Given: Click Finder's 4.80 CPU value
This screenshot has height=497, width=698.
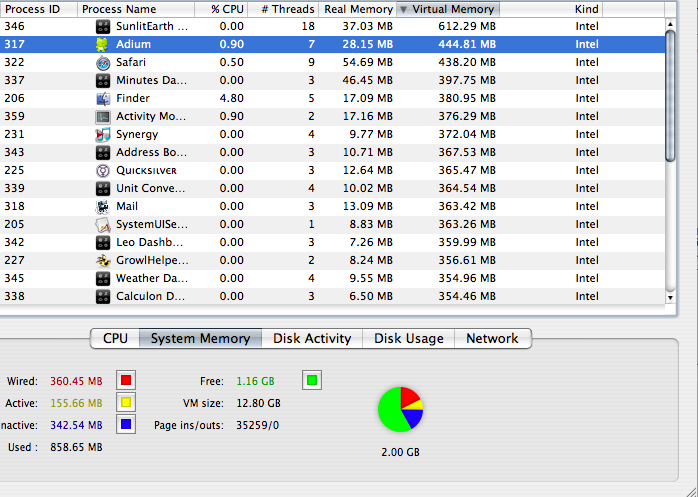Looking at the screenshot, I should coord(231,98).
